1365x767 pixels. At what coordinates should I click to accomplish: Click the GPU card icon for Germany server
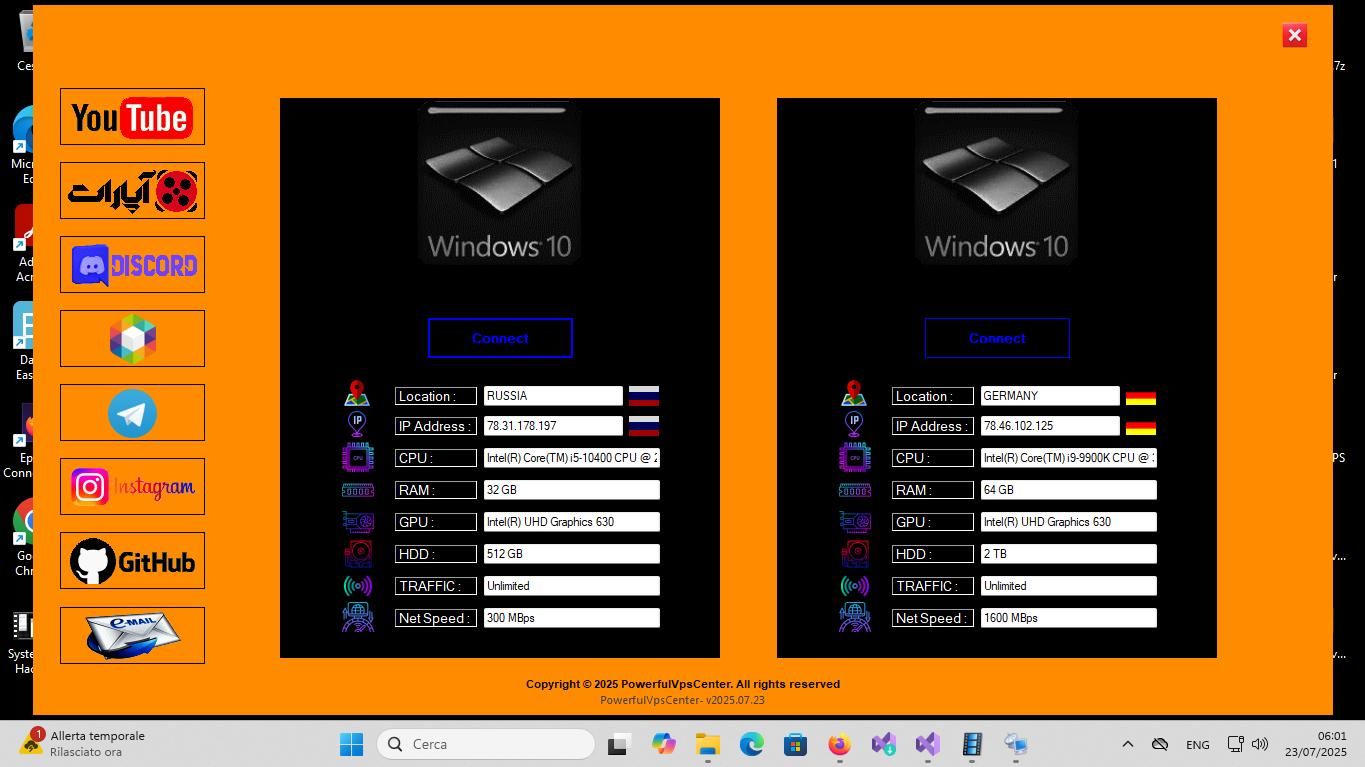[x=855, y=522]
